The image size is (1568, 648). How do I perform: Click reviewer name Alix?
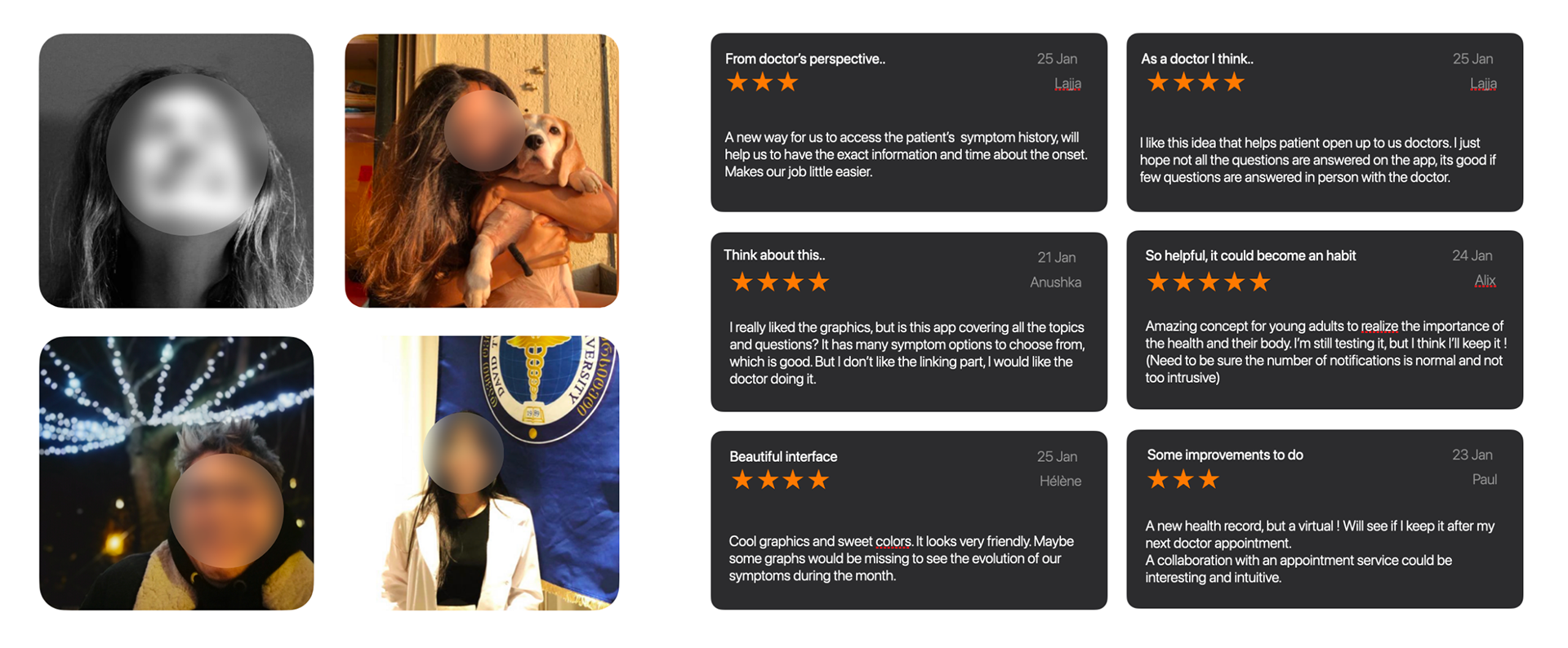[1486, 281]
